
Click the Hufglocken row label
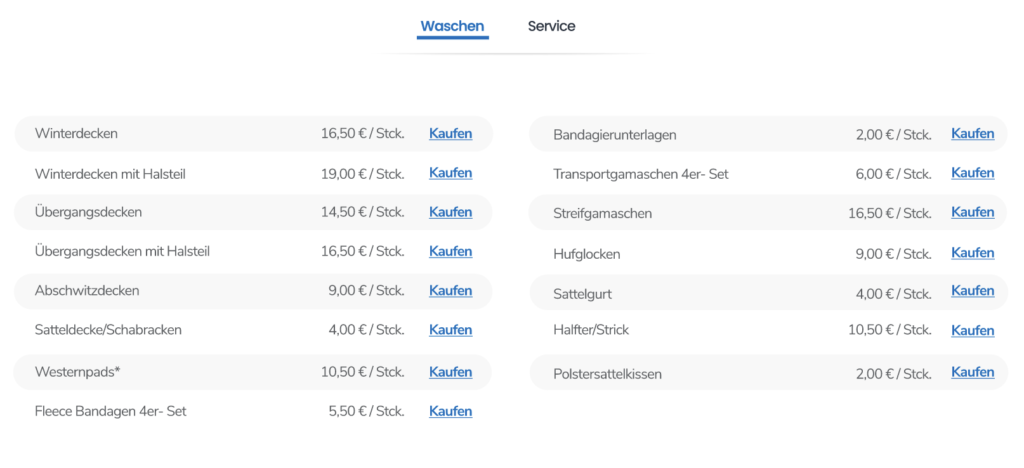(x=586, y=254)
